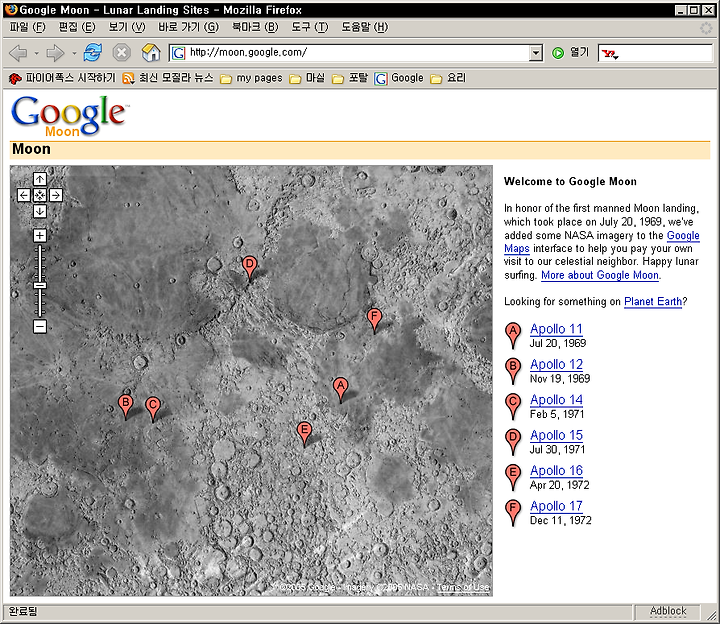Open the Back history dropdown arrow

tap(36, 53)
